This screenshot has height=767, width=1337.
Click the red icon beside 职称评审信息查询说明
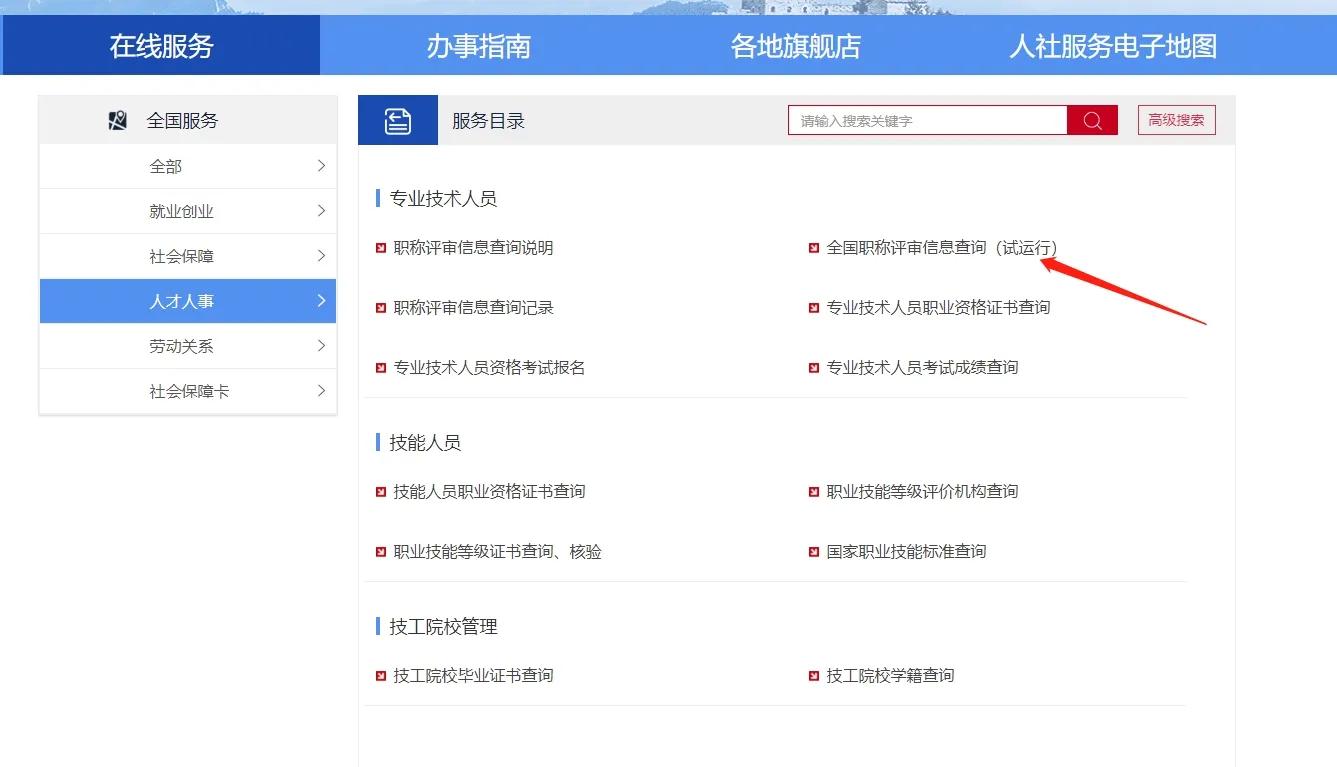[x=381, y=247]
